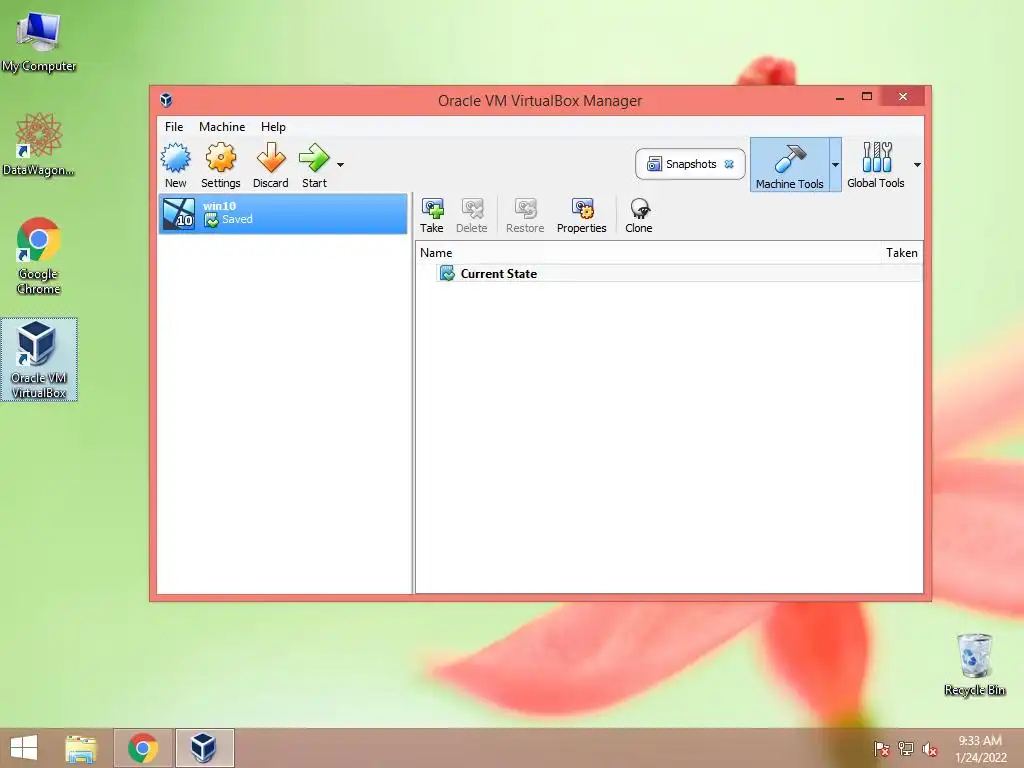The width and height of the screenshot is (1024, 768).
Task: Minimize the VirtualBox Manager window
Action: [840, 97]
